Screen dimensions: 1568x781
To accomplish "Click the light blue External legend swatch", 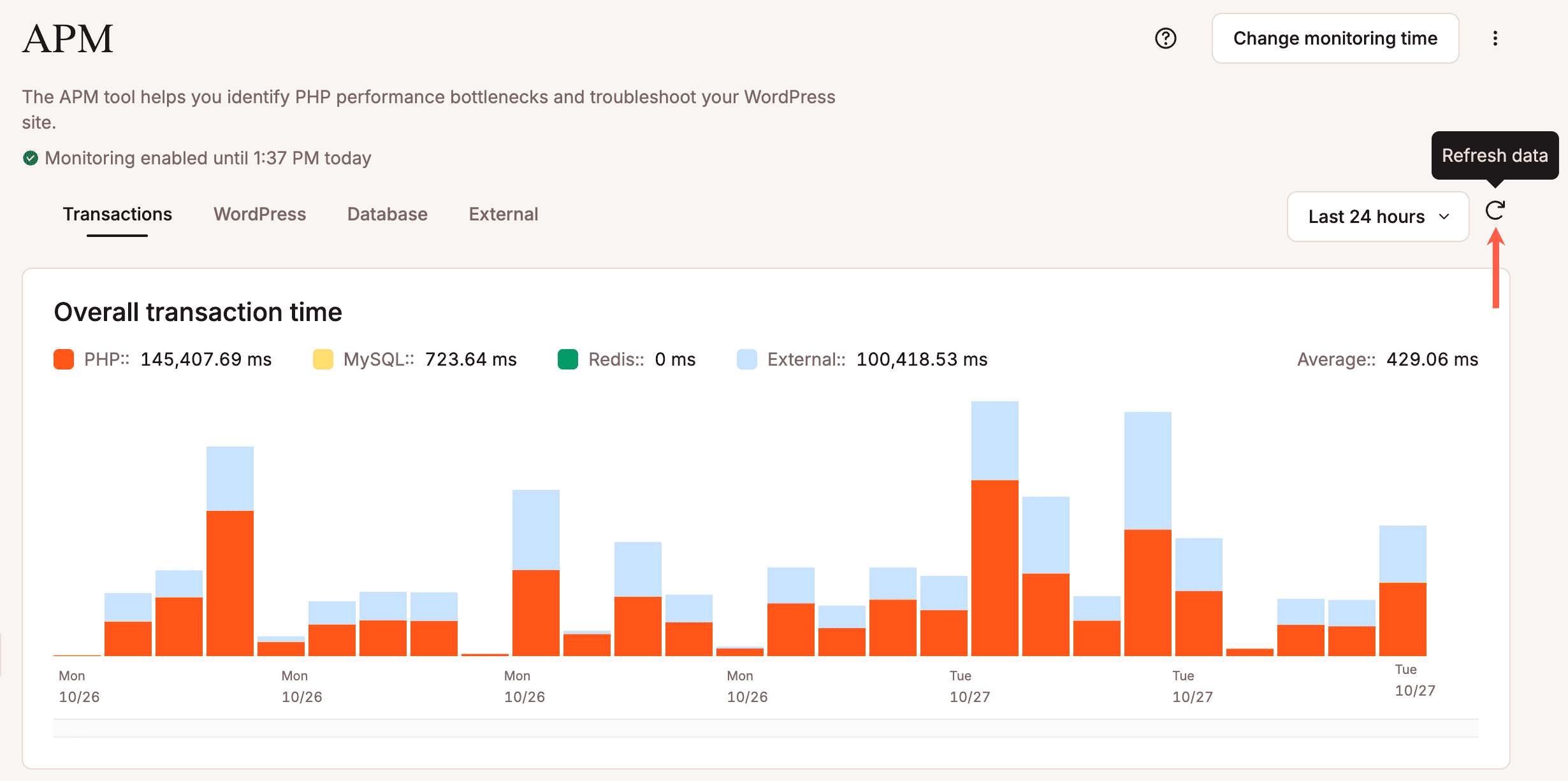I will [747, 359].
